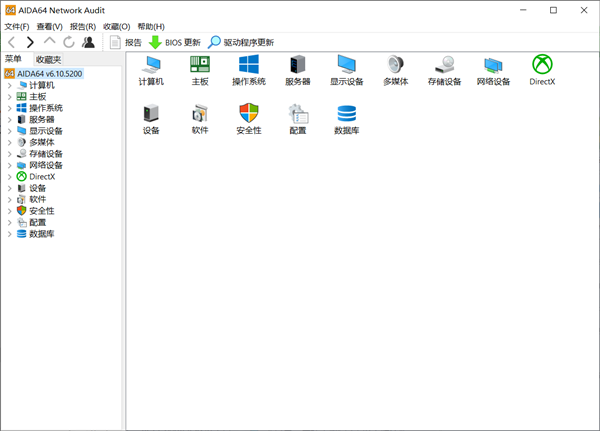Open the 网络设备 network icon
Viewport: 600px width, 431px height.
pyautogui.click(x=493, y=66)
